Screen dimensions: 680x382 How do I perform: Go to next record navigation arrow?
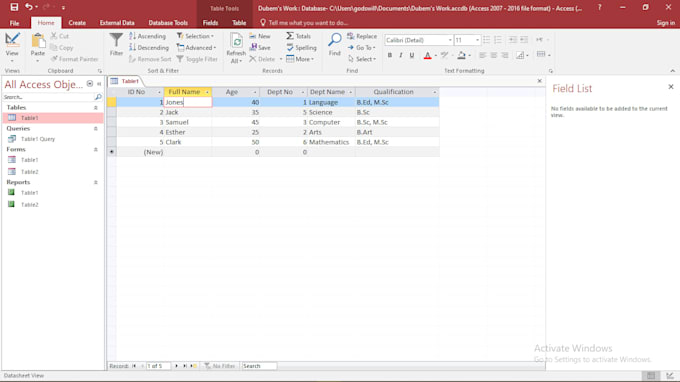click(x=176, y=366)
